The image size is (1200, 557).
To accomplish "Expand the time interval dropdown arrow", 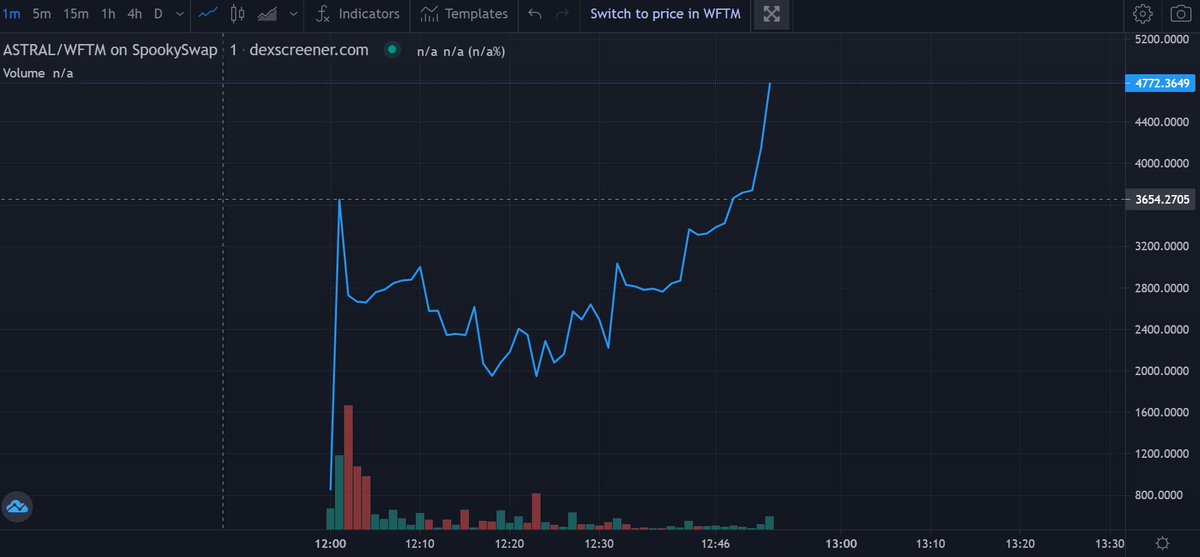I will coord(178,14).
